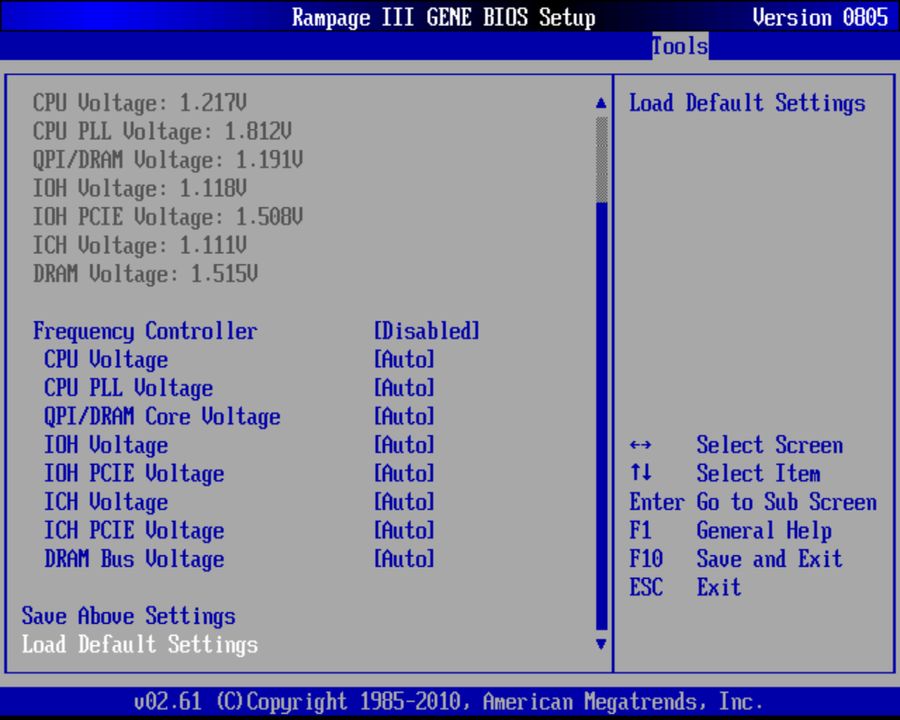900x720 pixels.
Task: Click the ICH PCIE Voltage setting label
Action: (x=134, y=531)
